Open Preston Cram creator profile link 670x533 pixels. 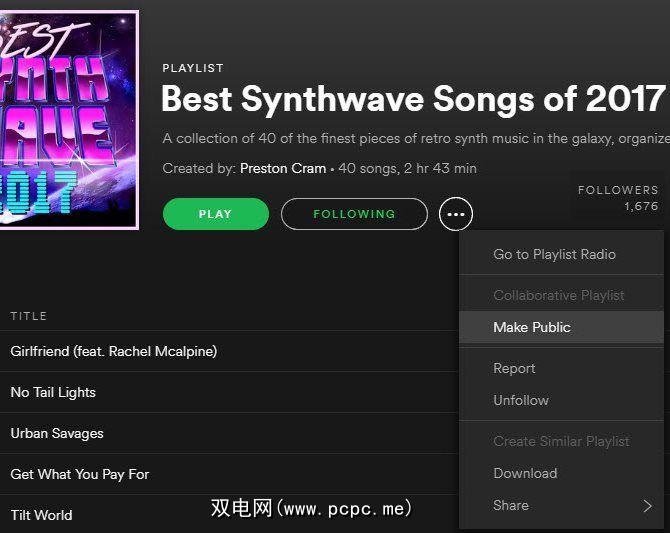pyautogui.click(x=283, y=168)
